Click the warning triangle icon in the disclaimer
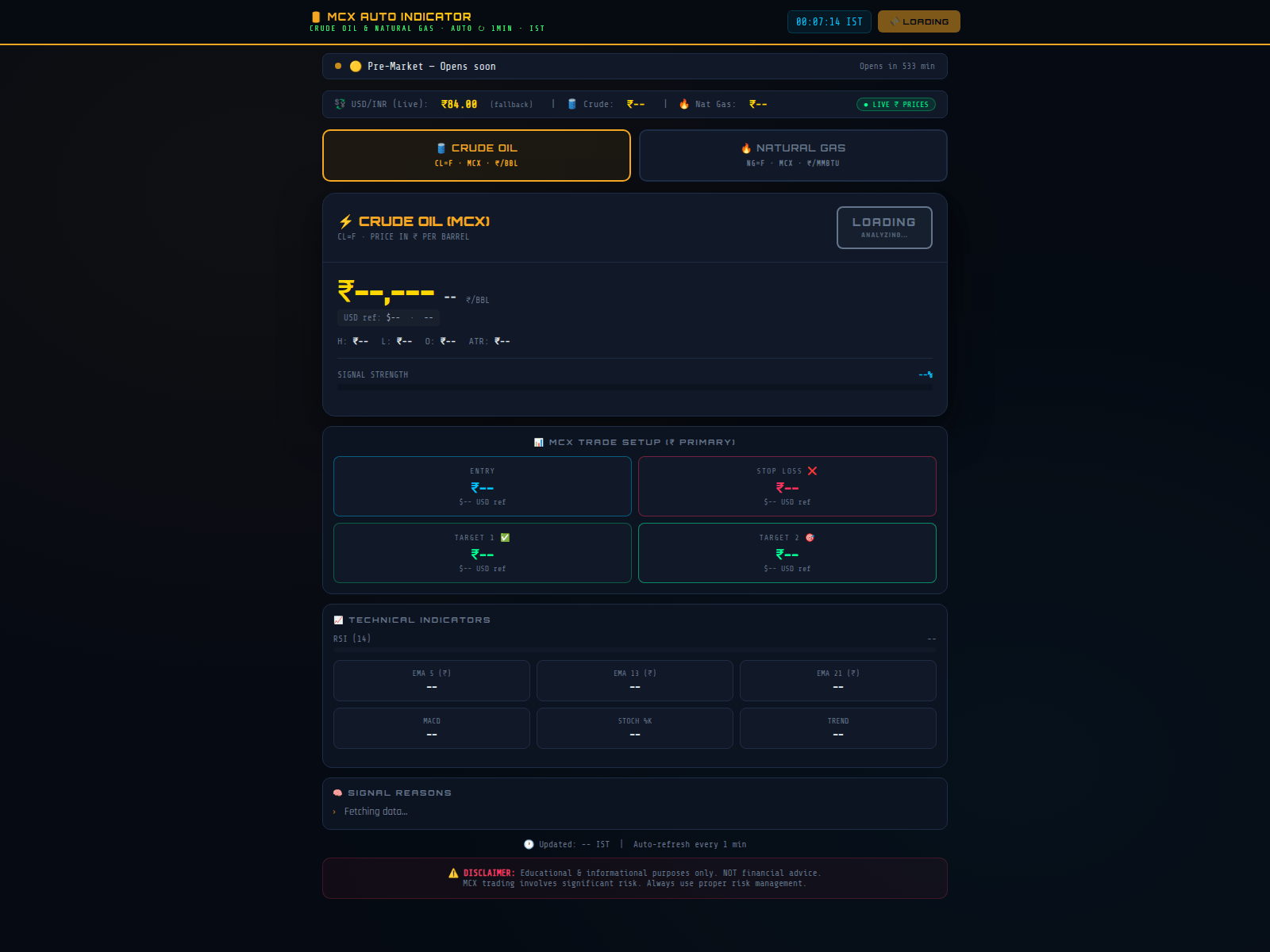Viewport: 1270px width, 952px height. tap(452, 873)
